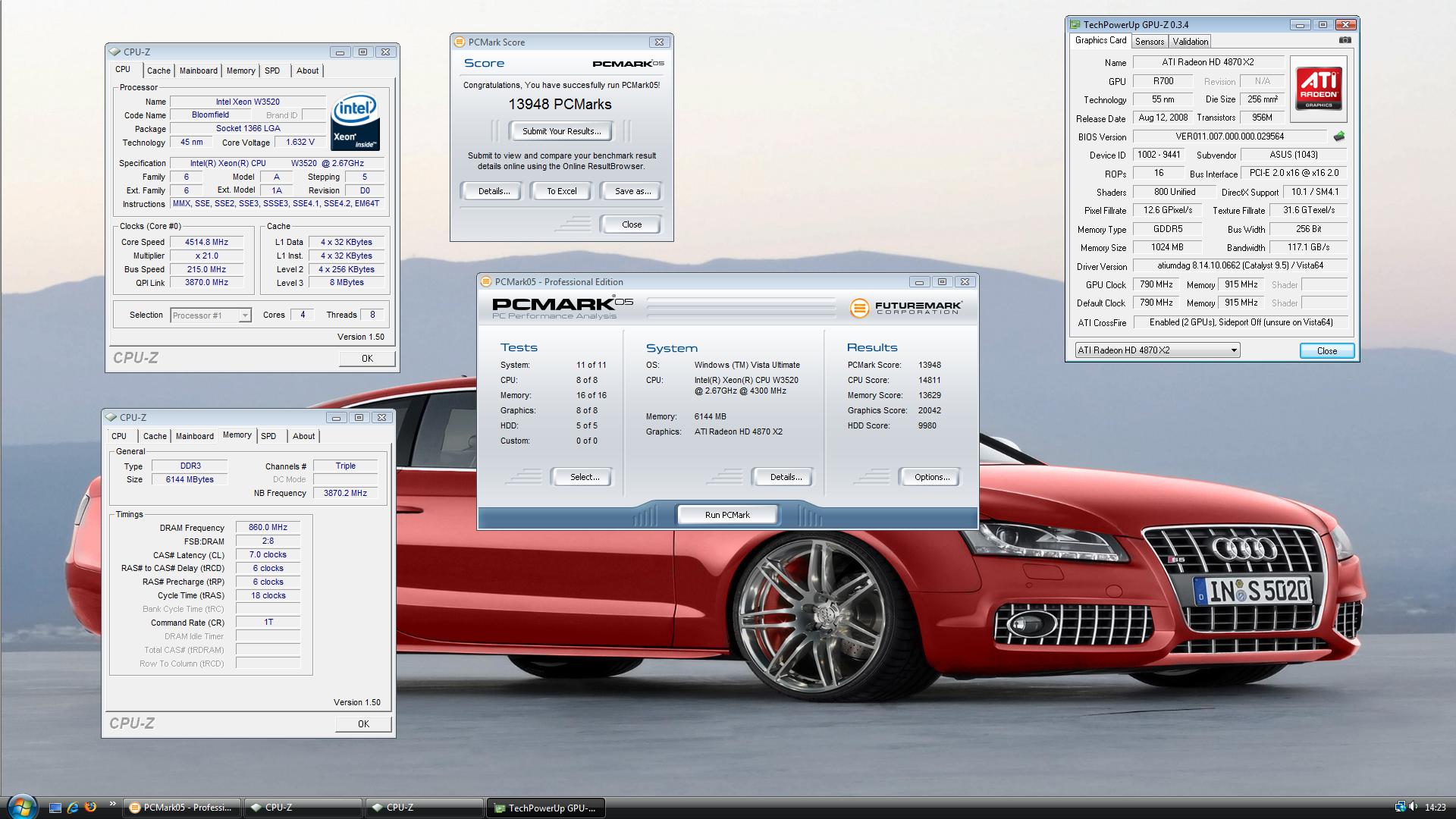The width and height of the screenshot is (1456, 819).
Task: Click the PCMark05 Professional Edition title icon
Action: click(x=486, y=282)
